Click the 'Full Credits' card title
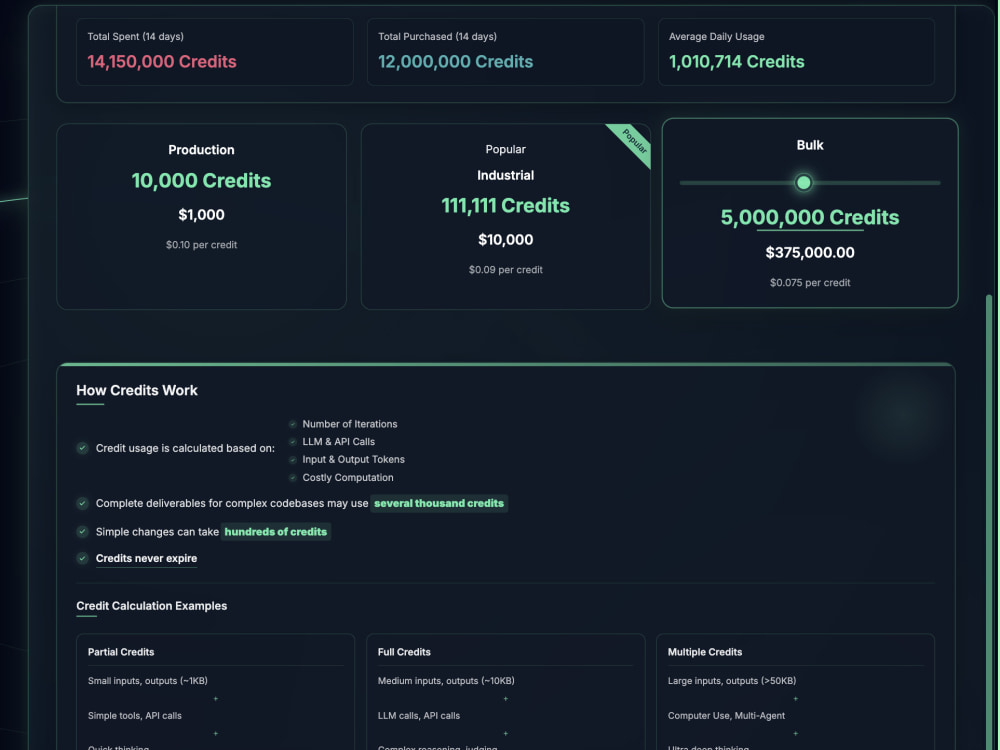1000x750 pixels. click(x=404, y=652)
